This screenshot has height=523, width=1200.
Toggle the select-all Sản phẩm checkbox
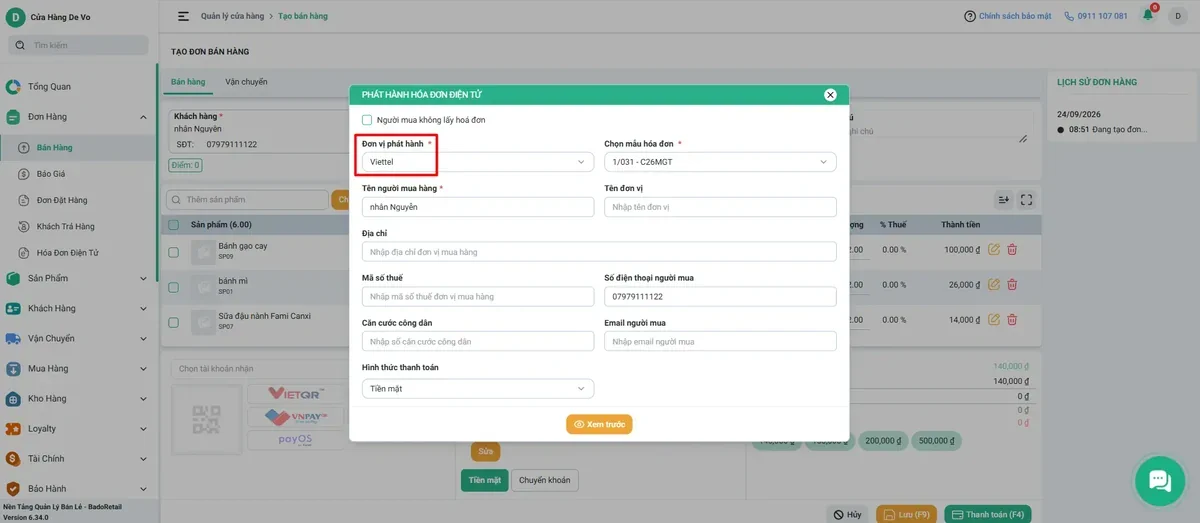174,225
